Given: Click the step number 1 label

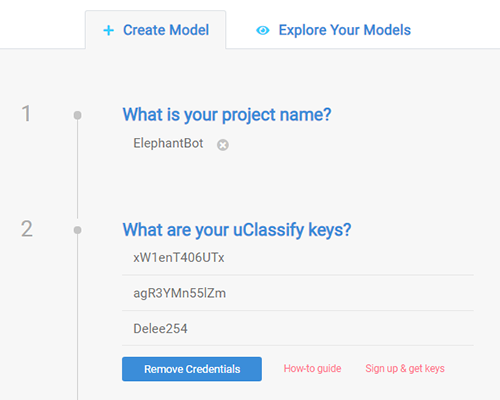Looking at the screenshot, I should tap(26, 114).
